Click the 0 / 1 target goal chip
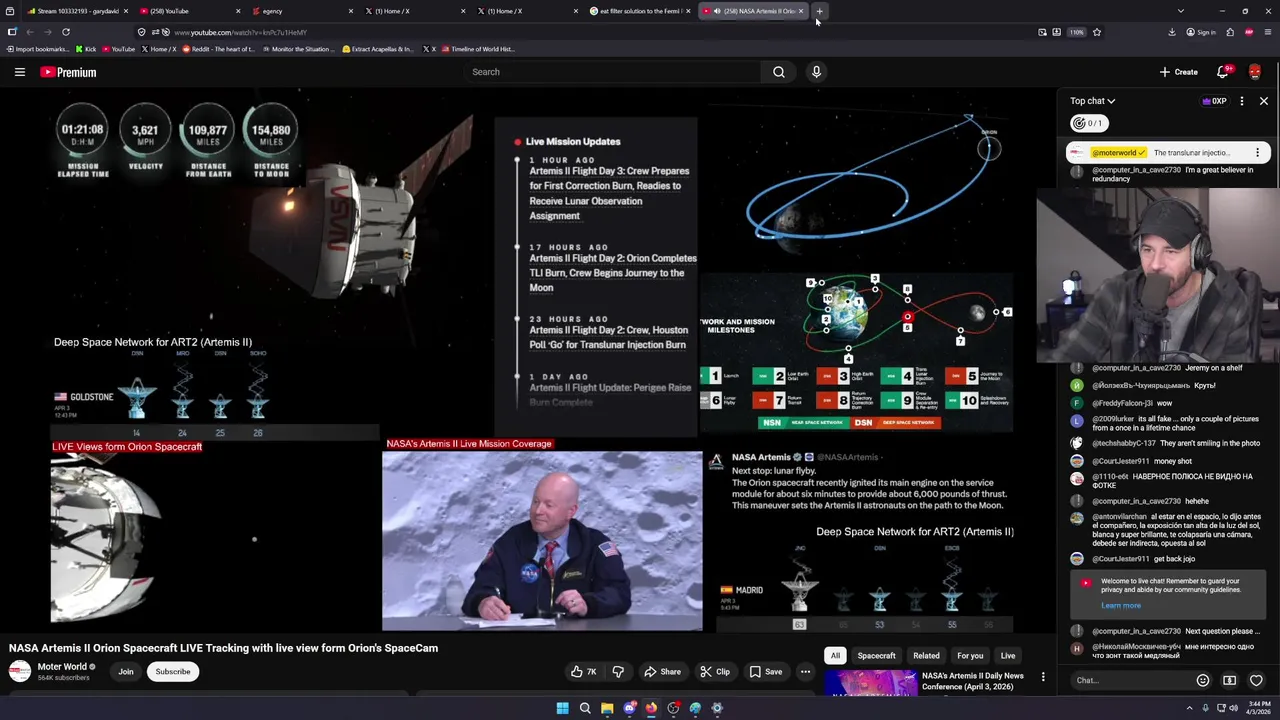This screenshot has height=720, width=1280. [x=1088, y=123]
